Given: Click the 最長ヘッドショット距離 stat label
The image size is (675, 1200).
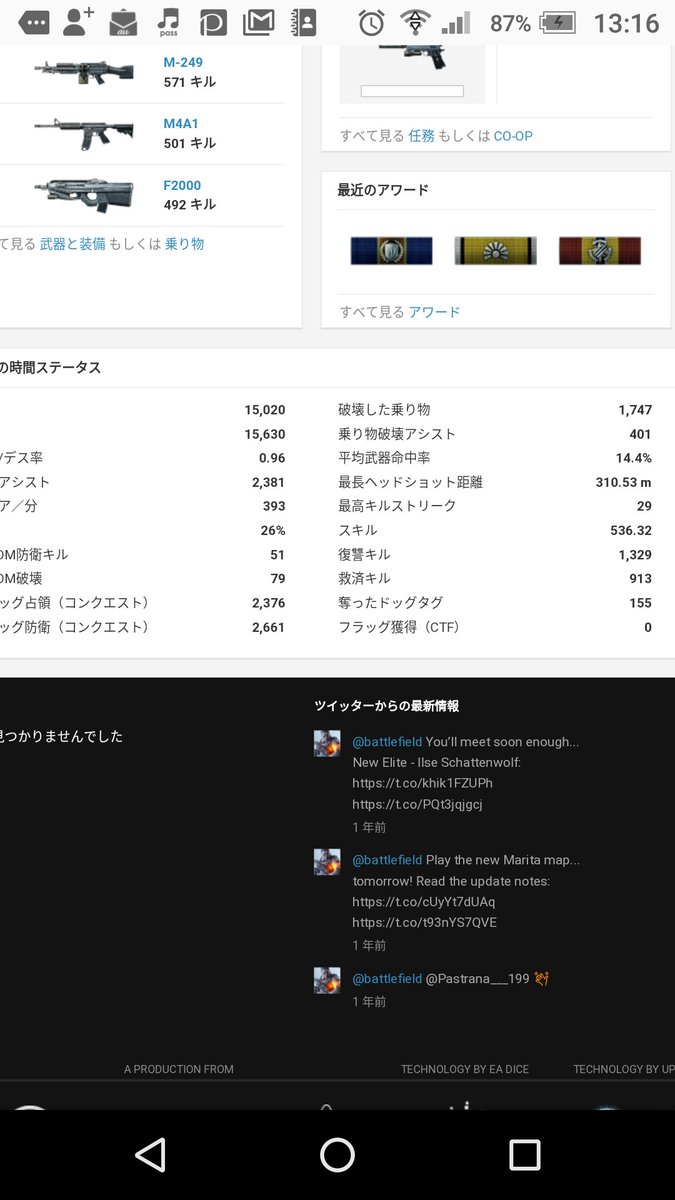Looking at the screenshot, I should [411, 482].
